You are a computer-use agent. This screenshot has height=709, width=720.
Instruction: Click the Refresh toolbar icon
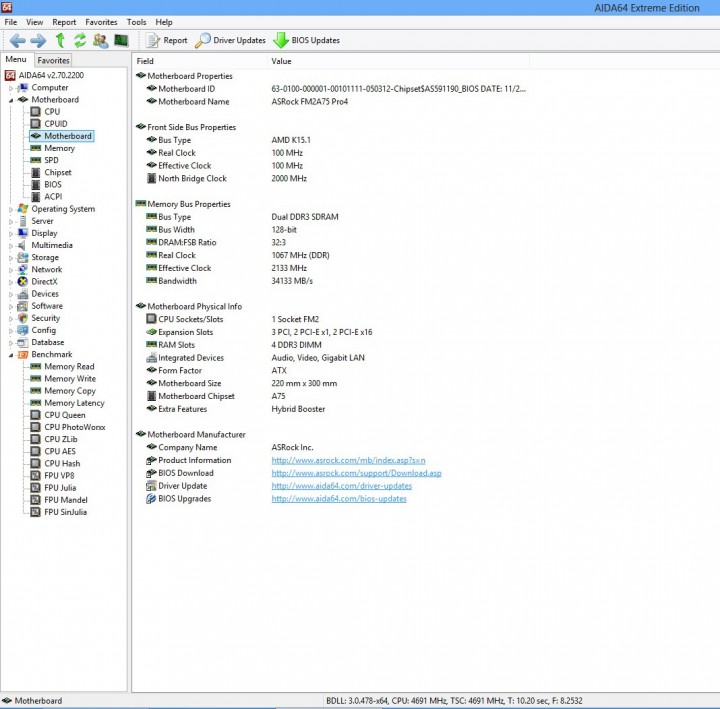[x=80, y=40]
